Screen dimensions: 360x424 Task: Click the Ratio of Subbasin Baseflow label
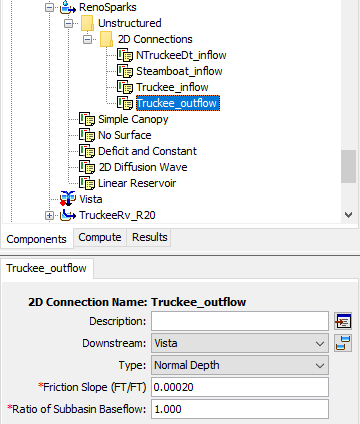tap(77, 409)
